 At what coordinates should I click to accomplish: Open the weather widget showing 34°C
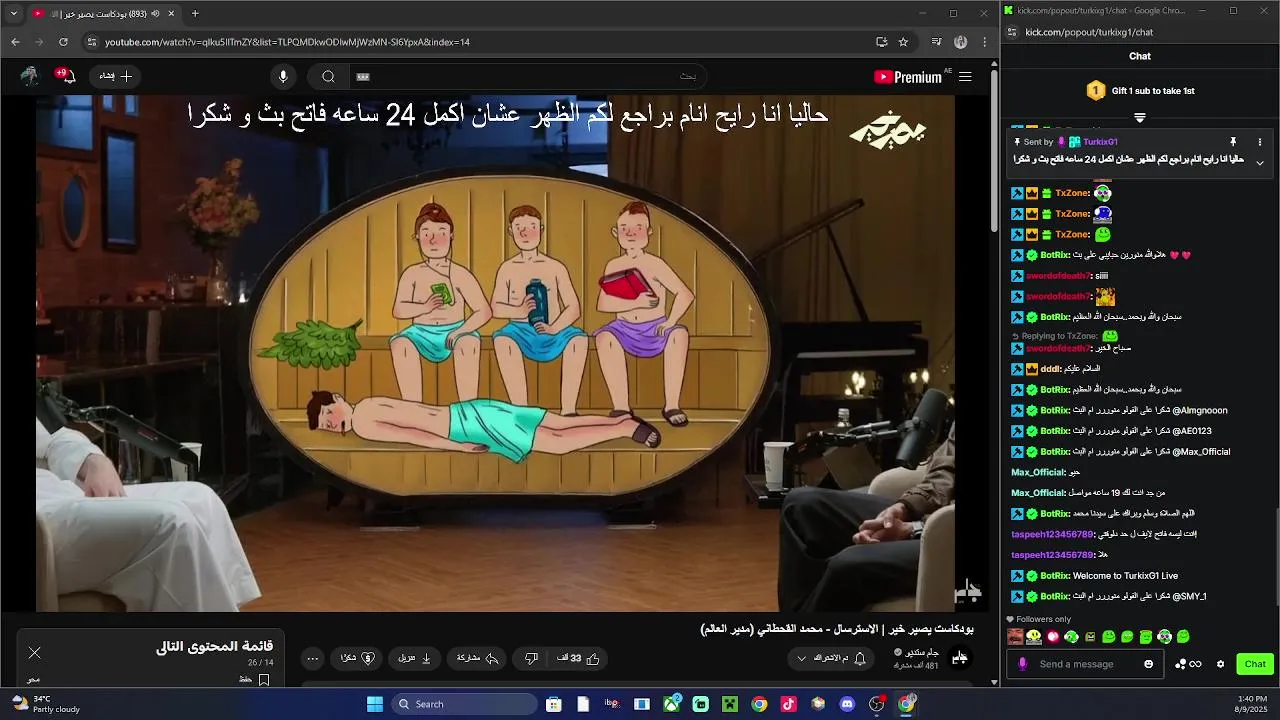coord(46,704)
